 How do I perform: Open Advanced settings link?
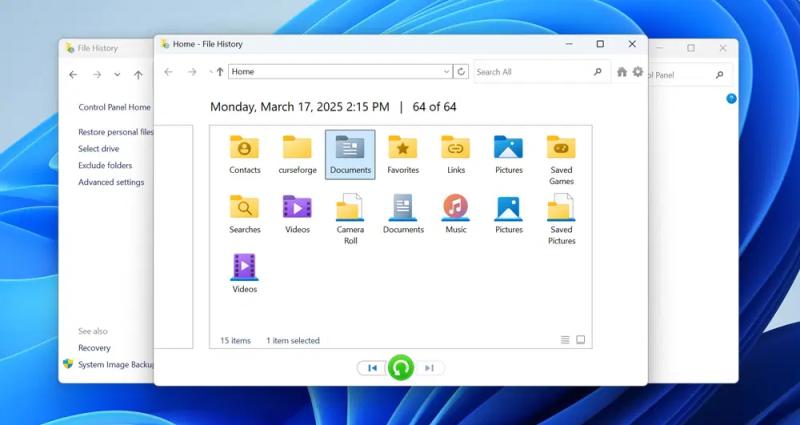click(x=111, y=182)
